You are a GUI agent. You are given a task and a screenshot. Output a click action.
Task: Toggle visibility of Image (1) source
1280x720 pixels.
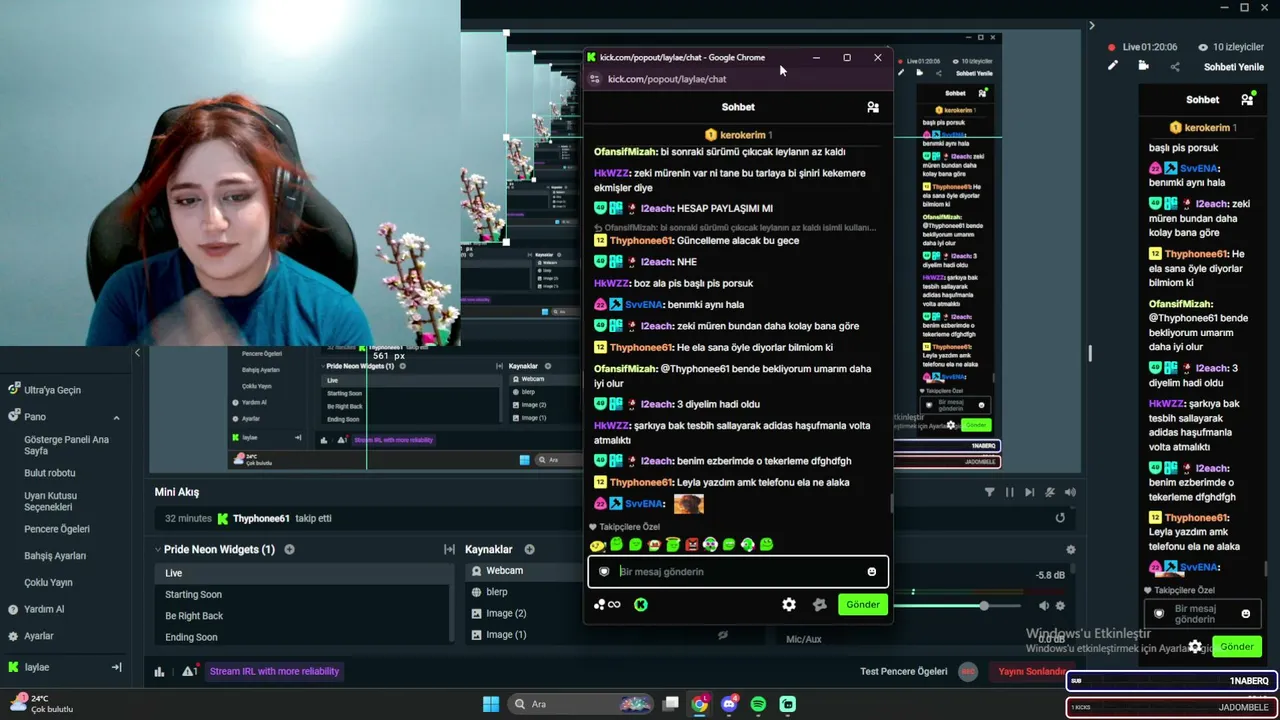click(x=723, y=635)
